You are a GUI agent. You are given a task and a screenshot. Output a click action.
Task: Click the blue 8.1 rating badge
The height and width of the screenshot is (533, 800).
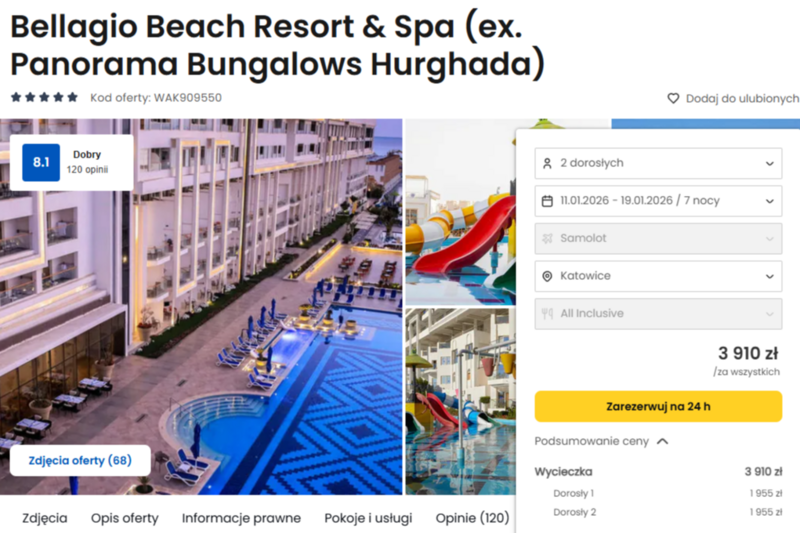(41, 162)
